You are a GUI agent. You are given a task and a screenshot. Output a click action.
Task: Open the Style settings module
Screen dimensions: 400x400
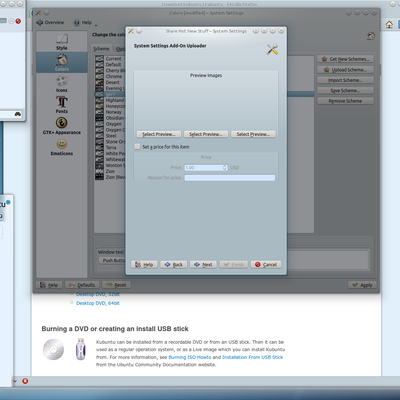[x=62, y=42]
